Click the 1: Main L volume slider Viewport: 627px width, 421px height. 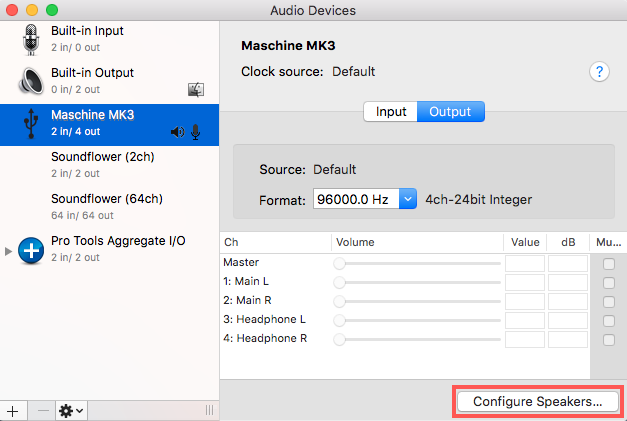(x=417, y=282)
